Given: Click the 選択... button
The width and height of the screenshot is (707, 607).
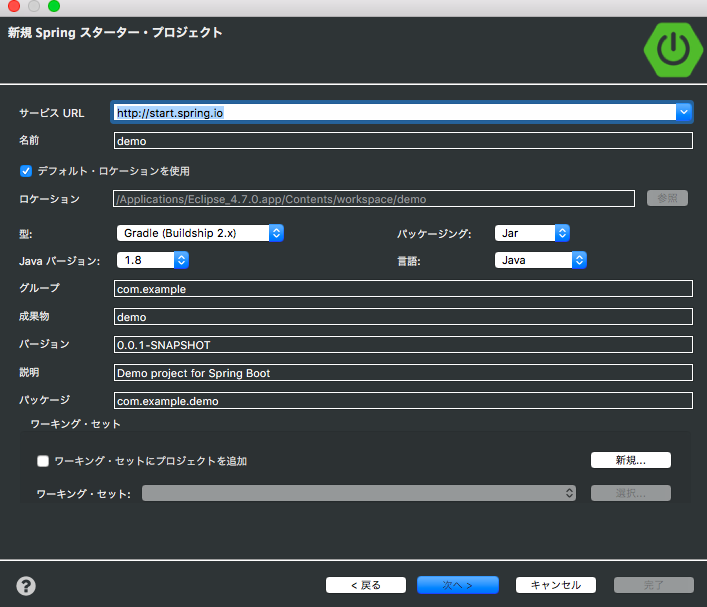Looking at the screenshot, I should pos(631,493).
